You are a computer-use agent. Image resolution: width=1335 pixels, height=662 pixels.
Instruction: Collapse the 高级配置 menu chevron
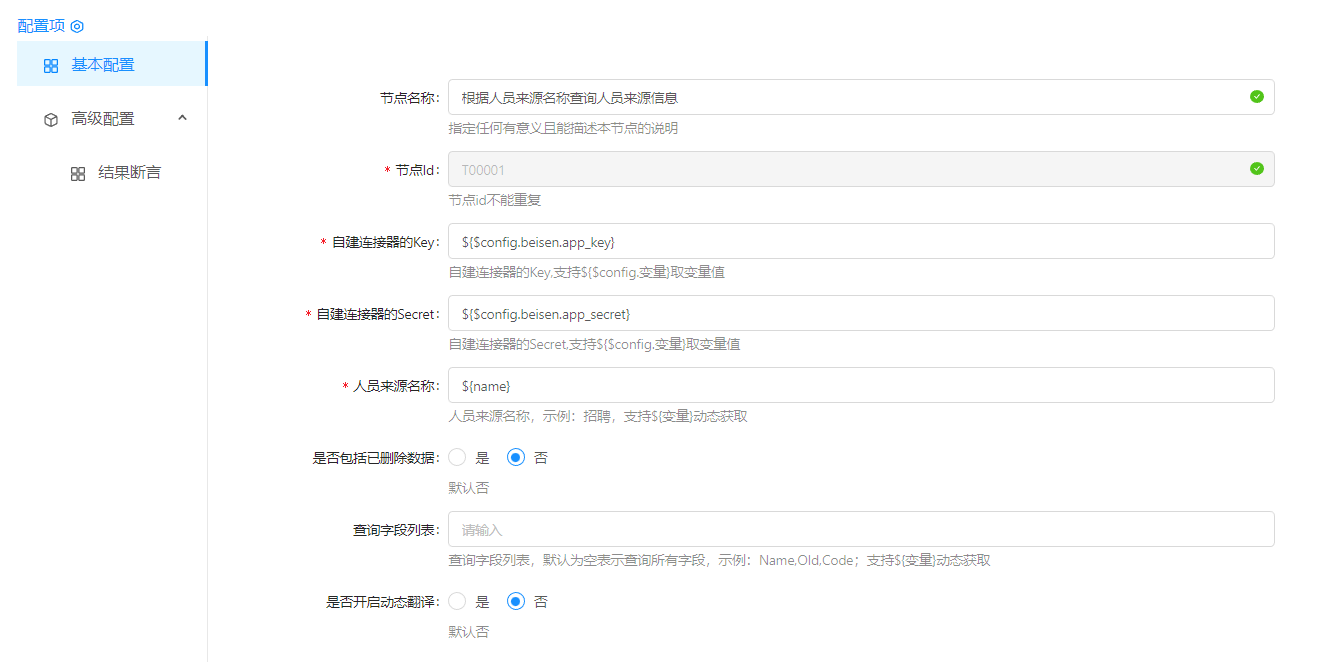(182, 118)
